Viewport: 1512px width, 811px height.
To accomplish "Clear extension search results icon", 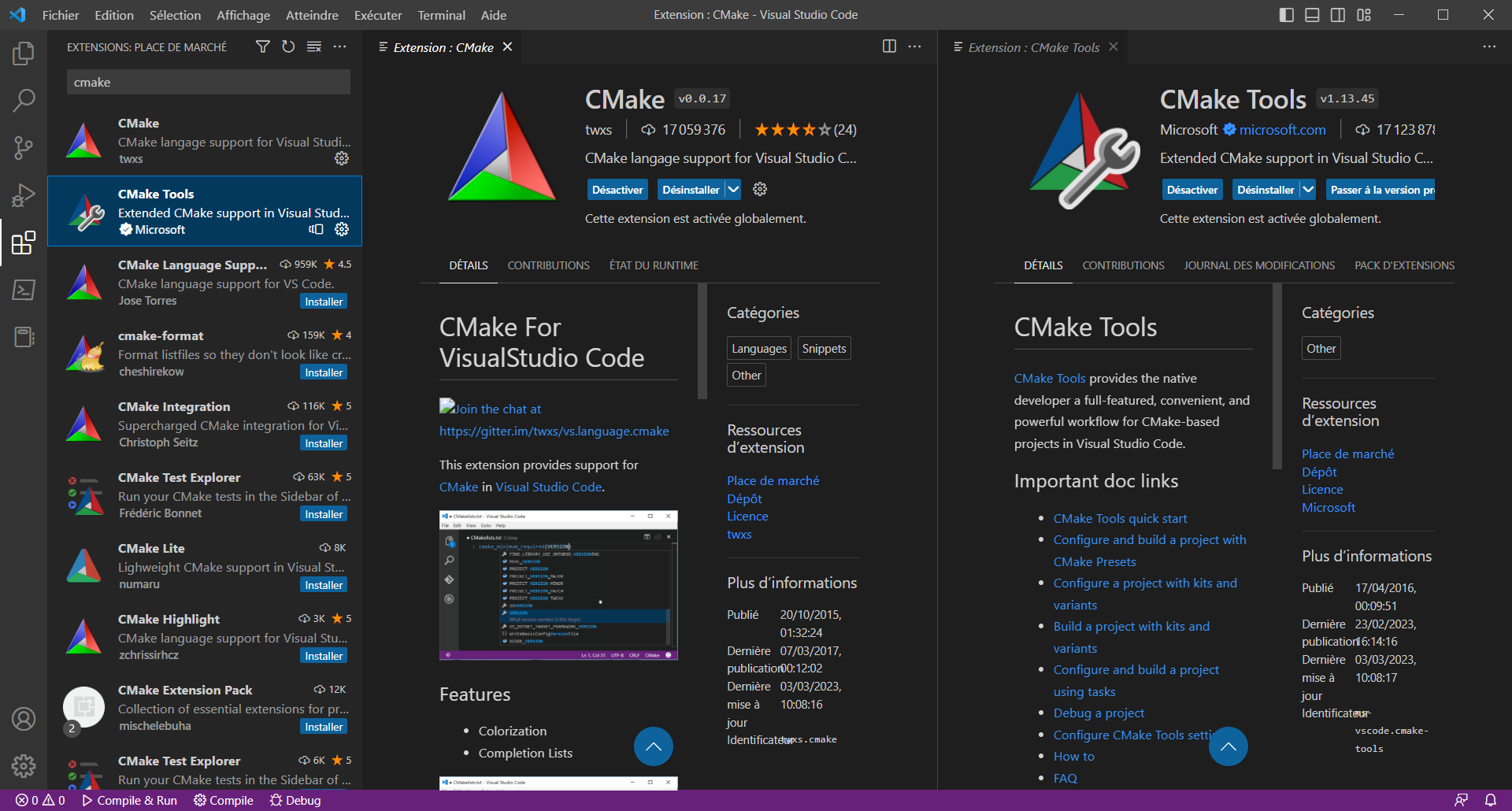I will 313,47.
